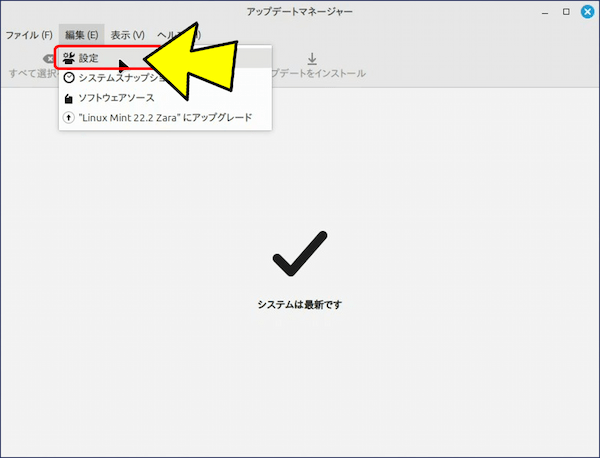The height and width of the screenshot is (458, 600).
Task: Click the clock icon for システムスナップショット
Action: click(68, 78)
